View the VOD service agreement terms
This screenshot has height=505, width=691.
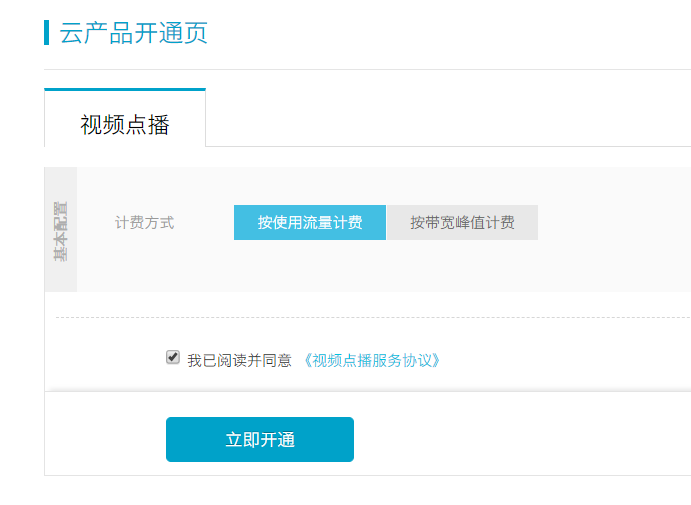click(371, 360)
